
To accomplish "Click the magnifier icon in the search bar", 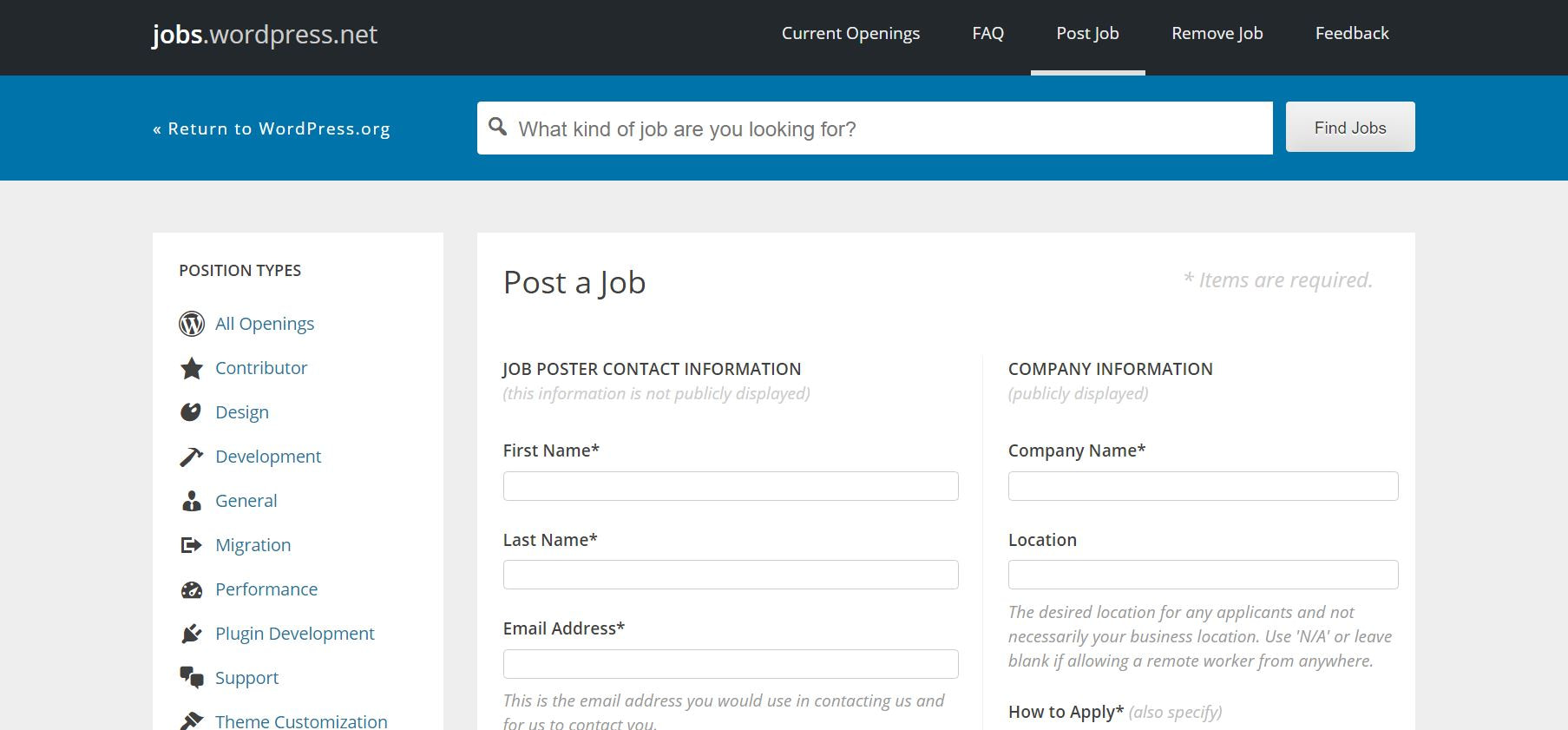I will point(498,127).
